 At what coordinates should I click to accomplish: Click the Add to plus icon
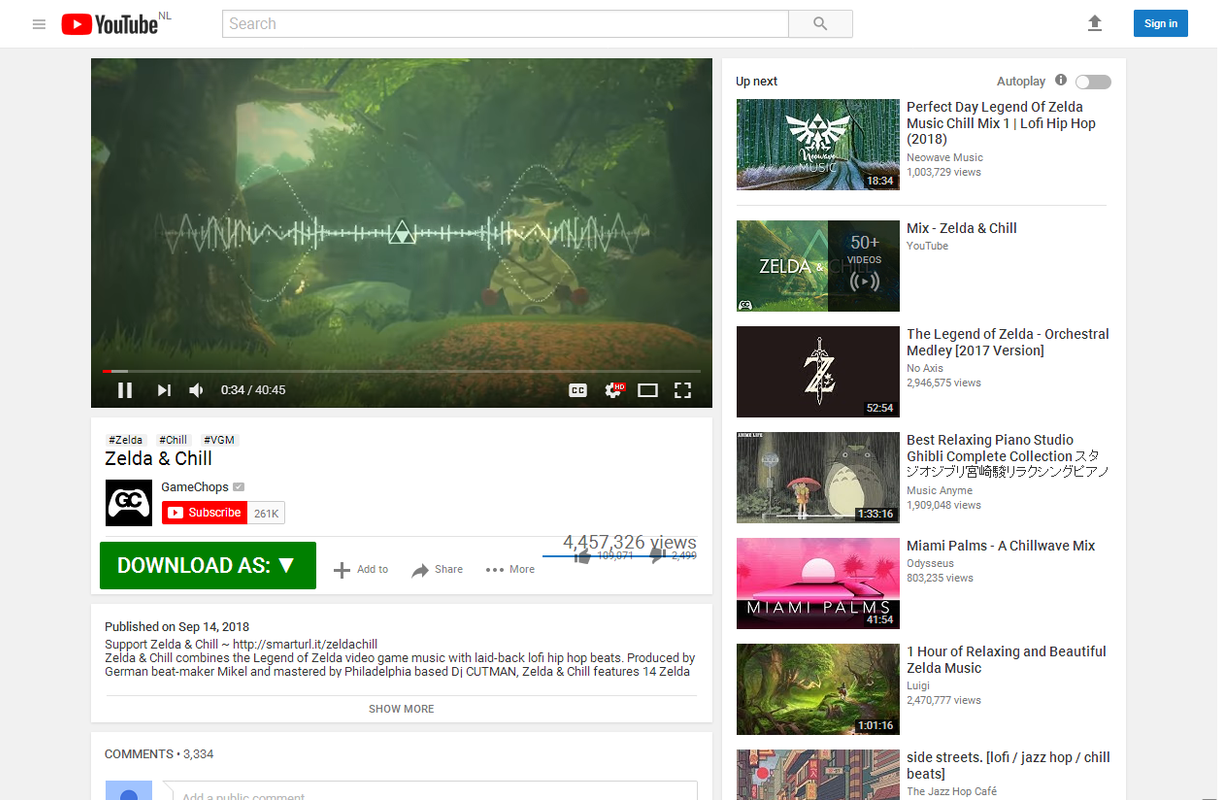coord(342,569)
